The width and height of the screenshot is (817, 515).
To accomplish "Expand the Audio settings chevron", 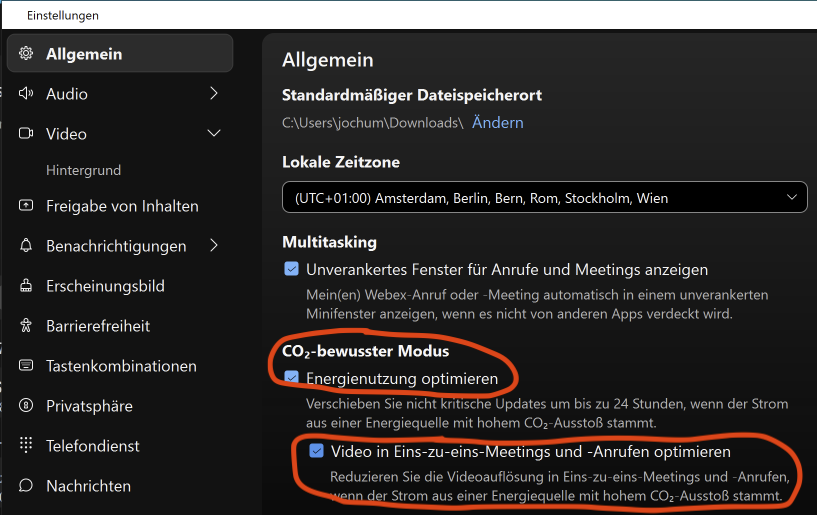I will pyautogui.click(x=213, y=94).
